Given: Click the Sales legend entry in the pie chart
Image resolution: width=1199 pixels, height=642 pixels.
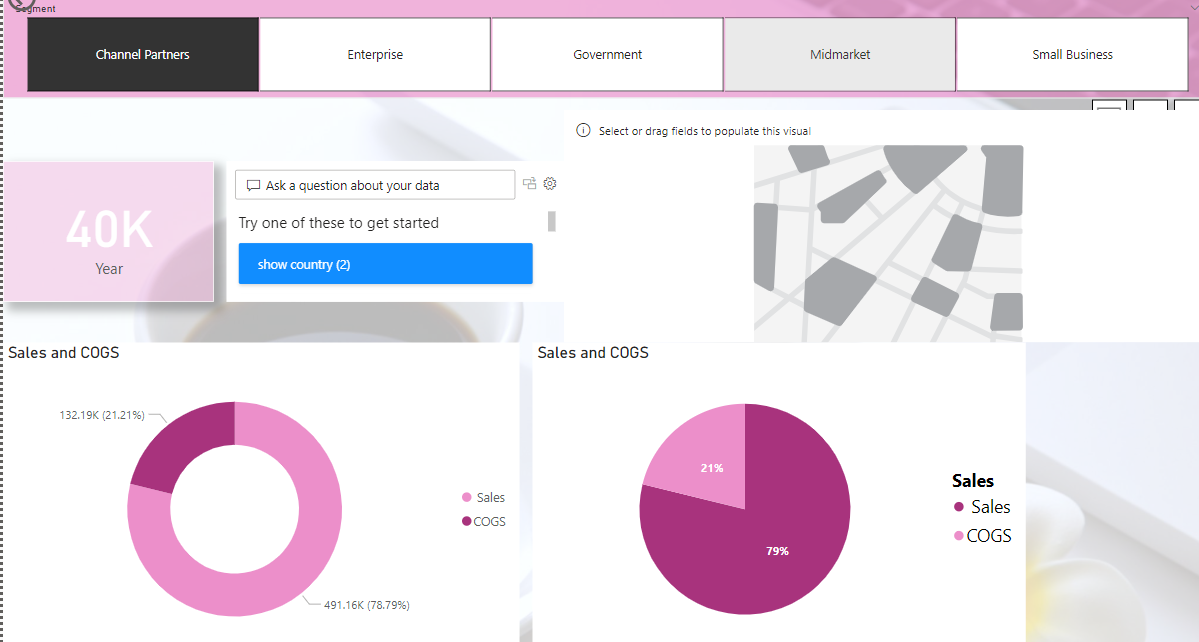Looking at the screenshot, I should point(983,507).
